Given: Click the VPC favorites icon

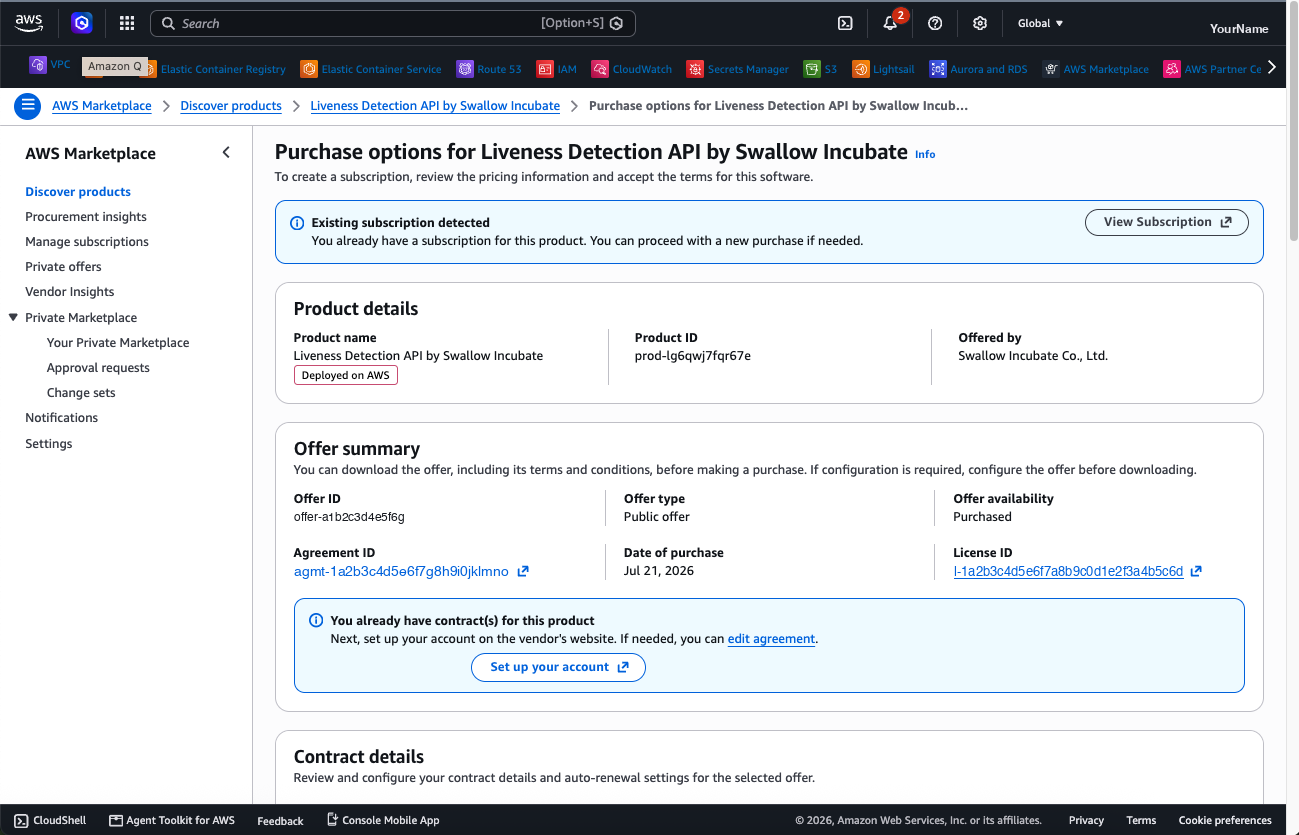Looking at the screenshot, I should pyautogui.click(x=38, y=65).
